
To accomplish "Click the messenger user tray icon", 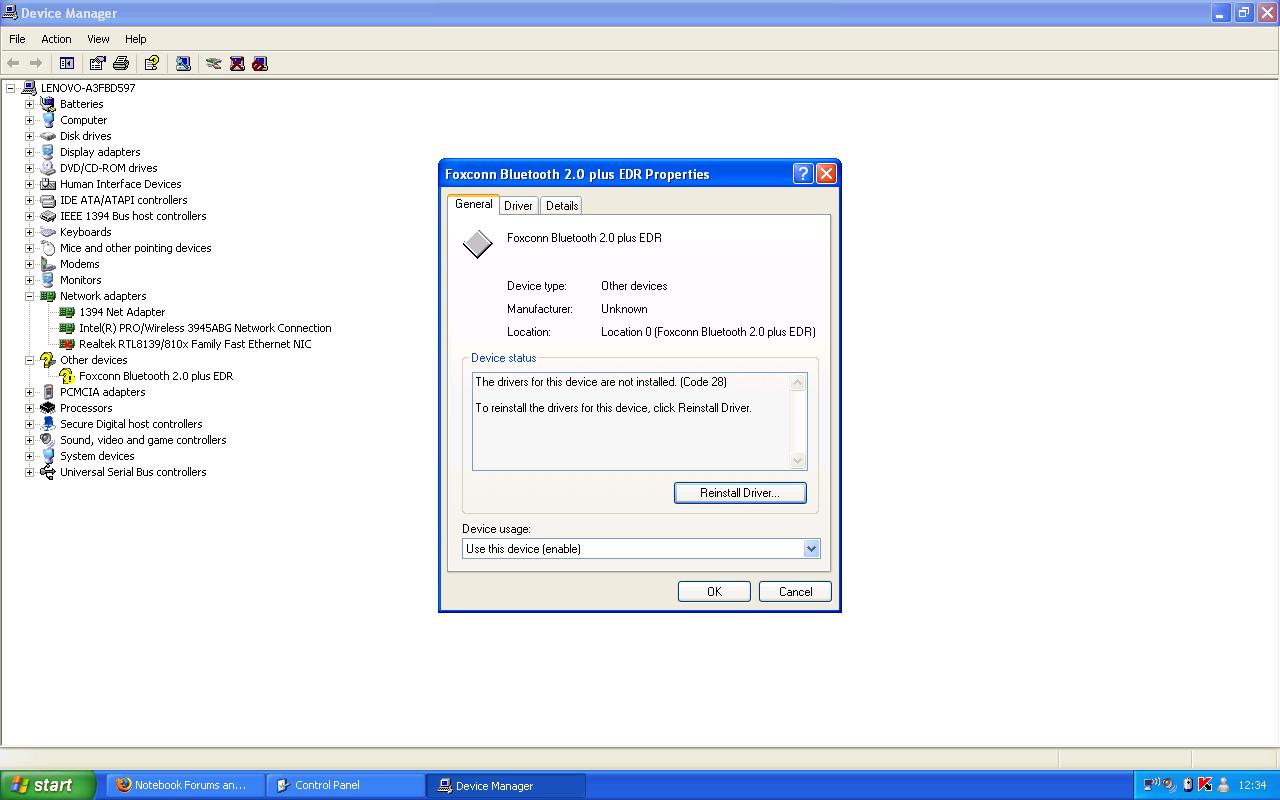I will [1223, 785].
